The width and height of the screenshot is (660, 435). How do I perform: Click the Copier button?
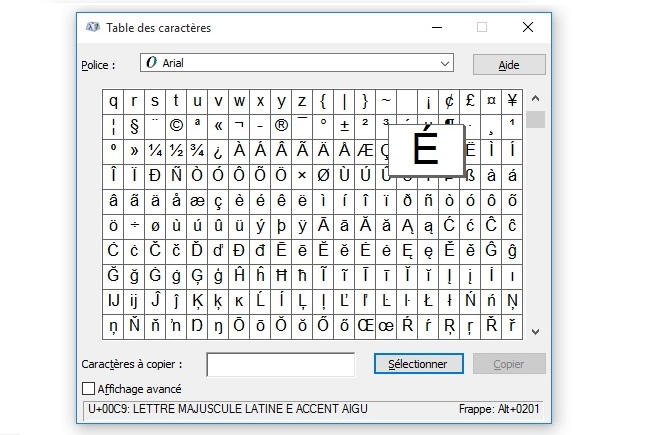tap(508, 364)
